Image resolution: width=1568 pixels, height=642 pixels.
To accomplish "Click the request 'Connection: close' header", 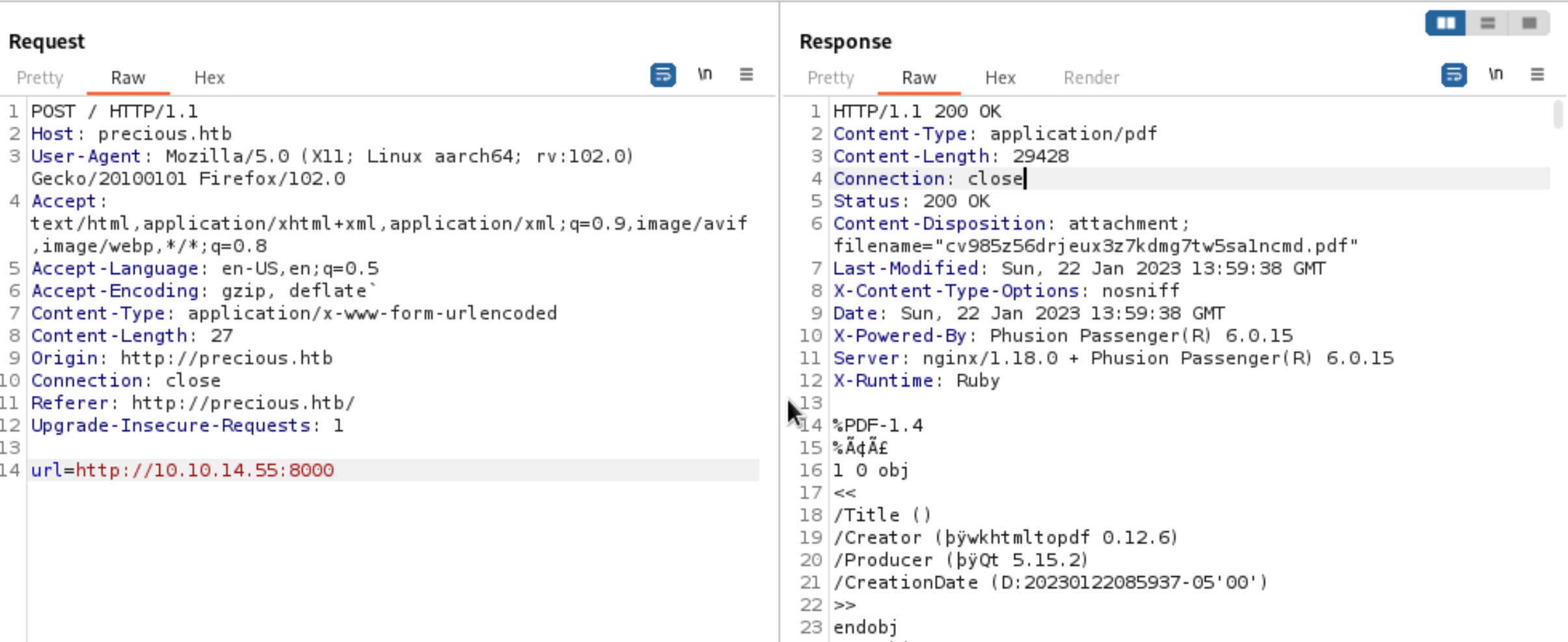I will 126,381.
